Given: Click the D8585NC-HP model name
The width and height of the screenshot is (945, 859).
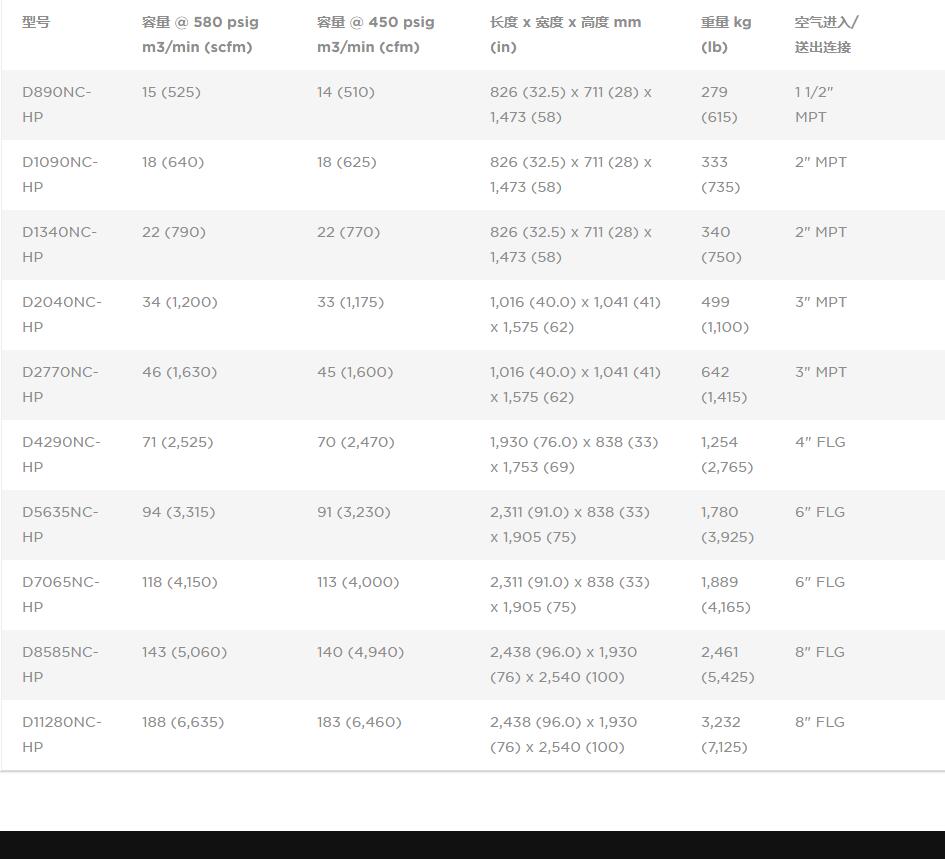Looking at the screenshot, I should 60,664.
